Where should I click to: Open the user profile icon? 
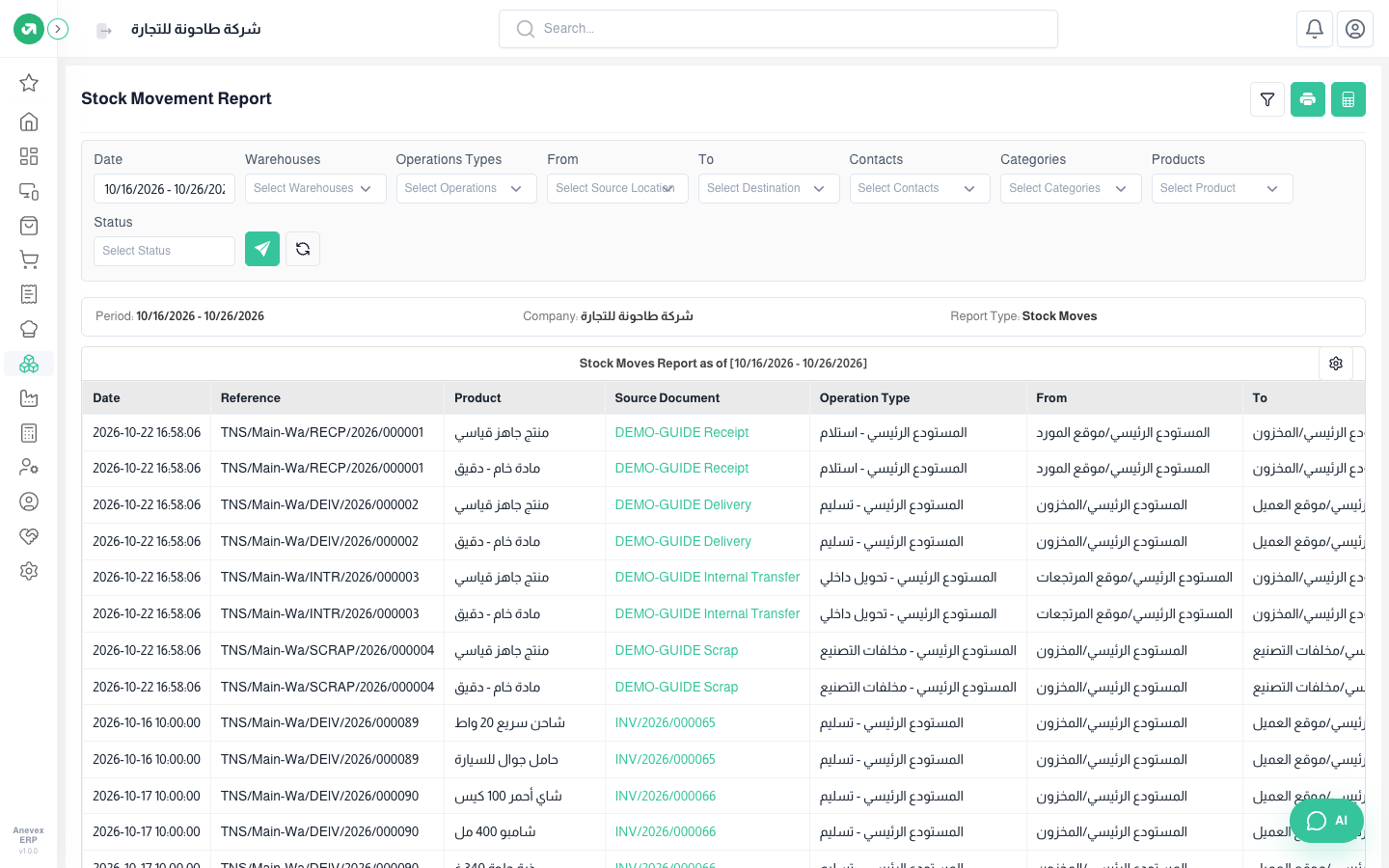1355,29
